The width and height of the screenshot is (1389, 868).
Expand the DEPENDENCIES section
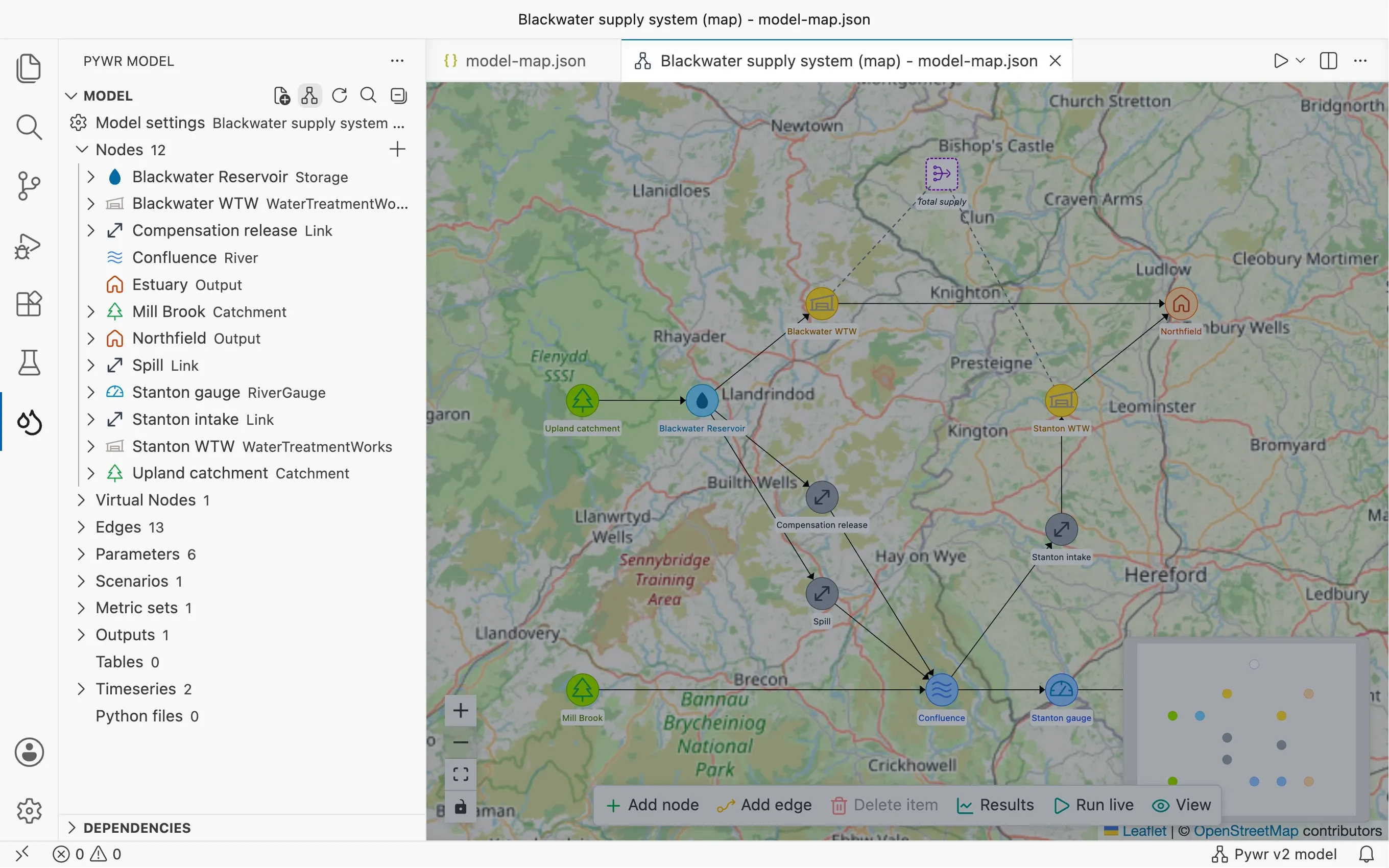pos(71,828)
